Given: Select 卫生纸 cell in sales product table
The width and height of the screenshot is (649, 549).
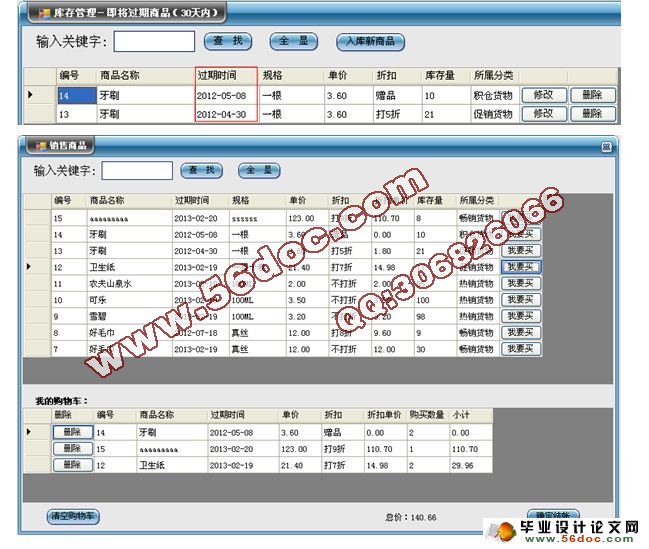Looking at the screenshot, I should (130, 267).
